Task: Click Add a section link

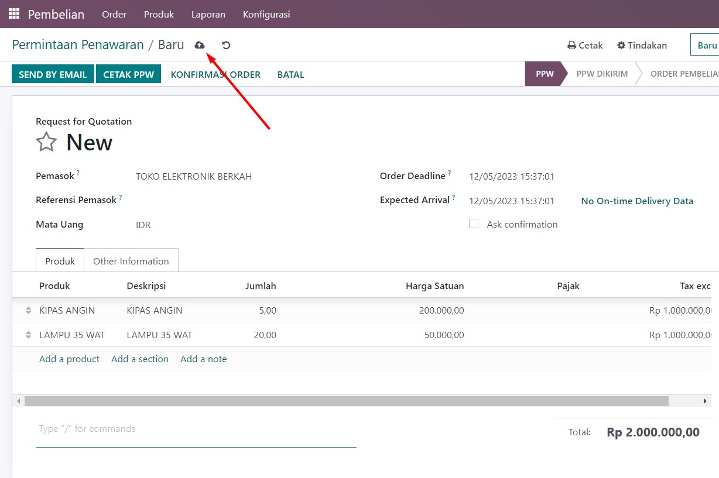Action: [x=140, y=359]
